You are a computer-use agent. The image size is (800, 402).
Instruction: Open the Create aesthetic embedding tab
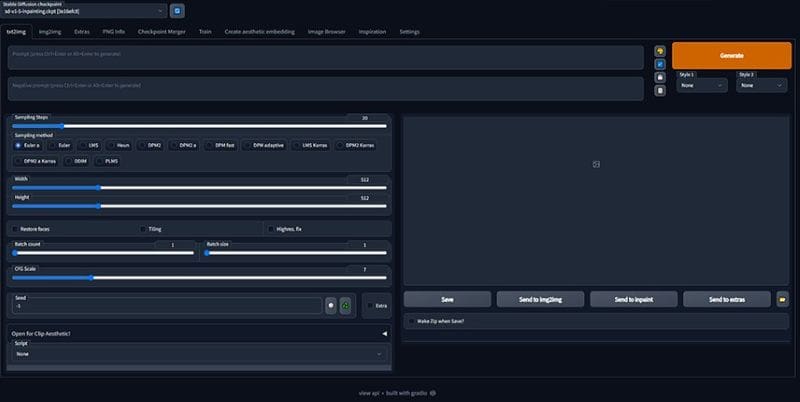(260, 32)
